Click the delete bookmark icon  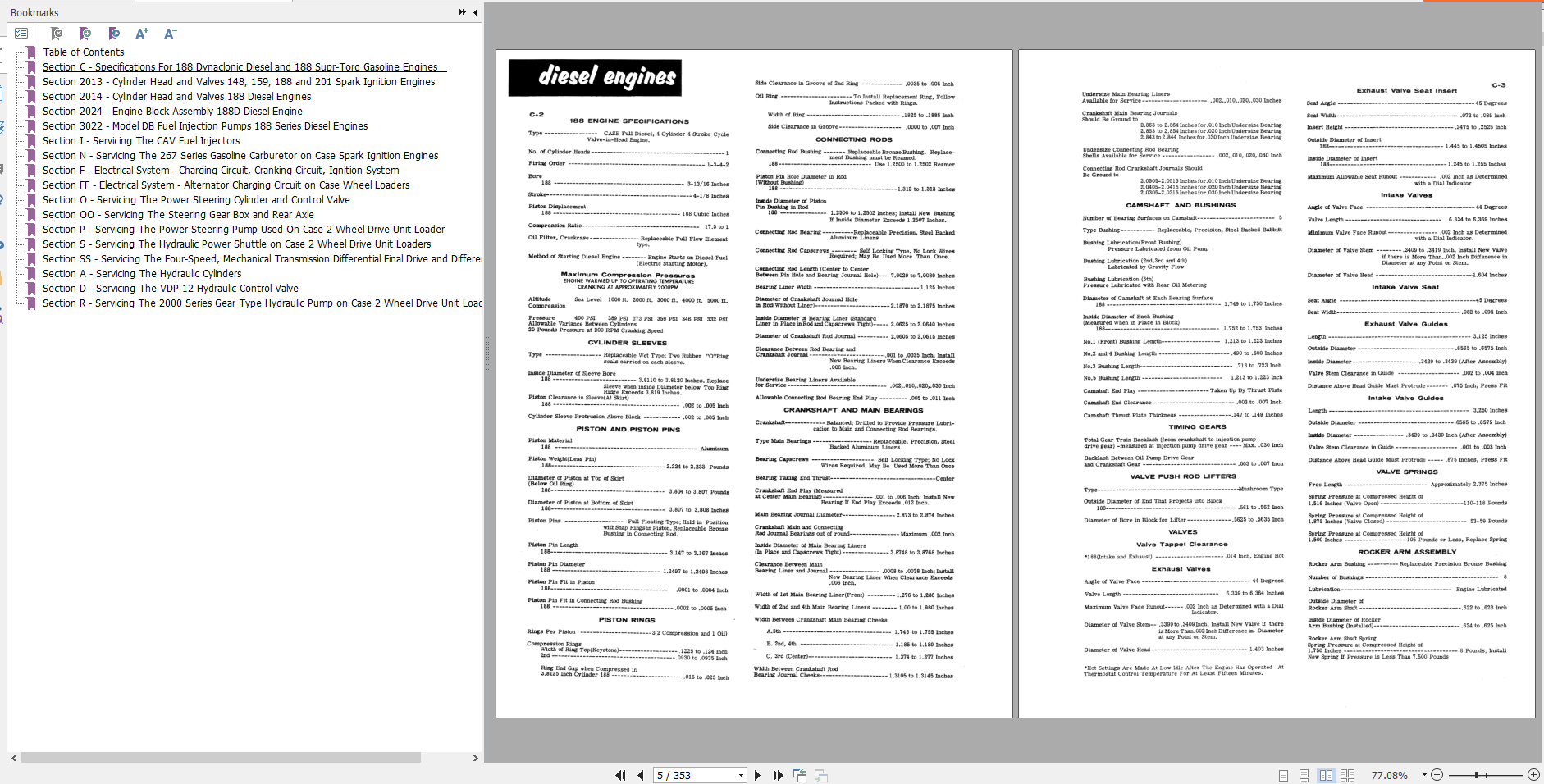[x=57, y=34]
